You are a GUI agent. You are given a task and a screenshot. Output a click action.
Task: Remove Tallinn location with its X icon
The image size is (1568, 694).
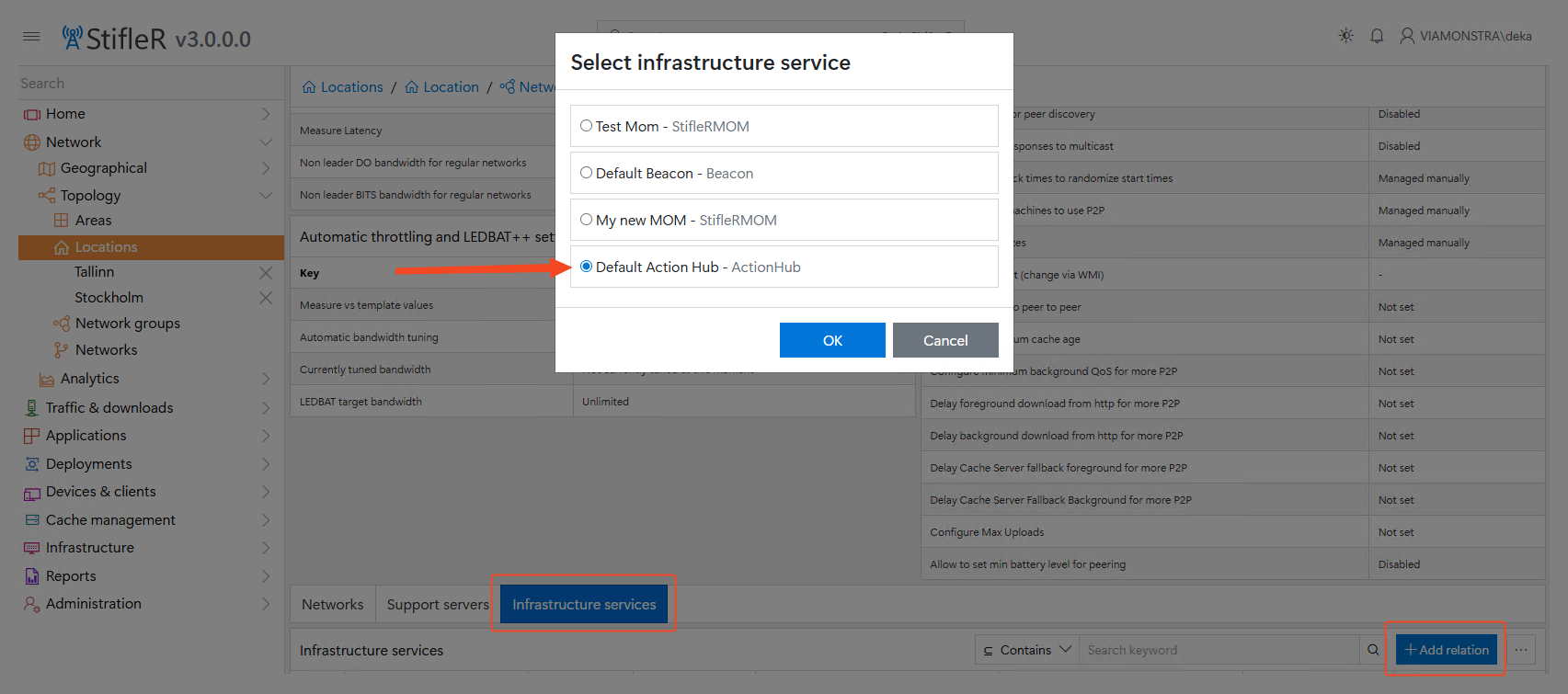[x=266, y=273]
